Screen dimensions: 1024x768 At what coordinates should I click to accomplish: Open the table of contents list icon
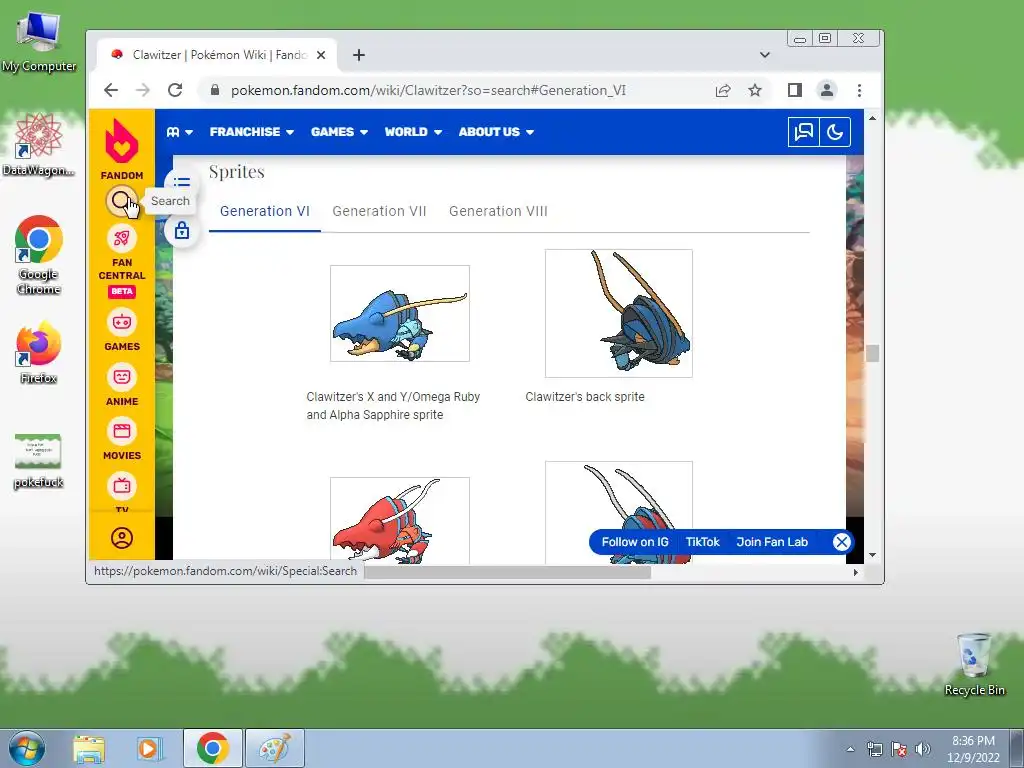click(182, 182)
